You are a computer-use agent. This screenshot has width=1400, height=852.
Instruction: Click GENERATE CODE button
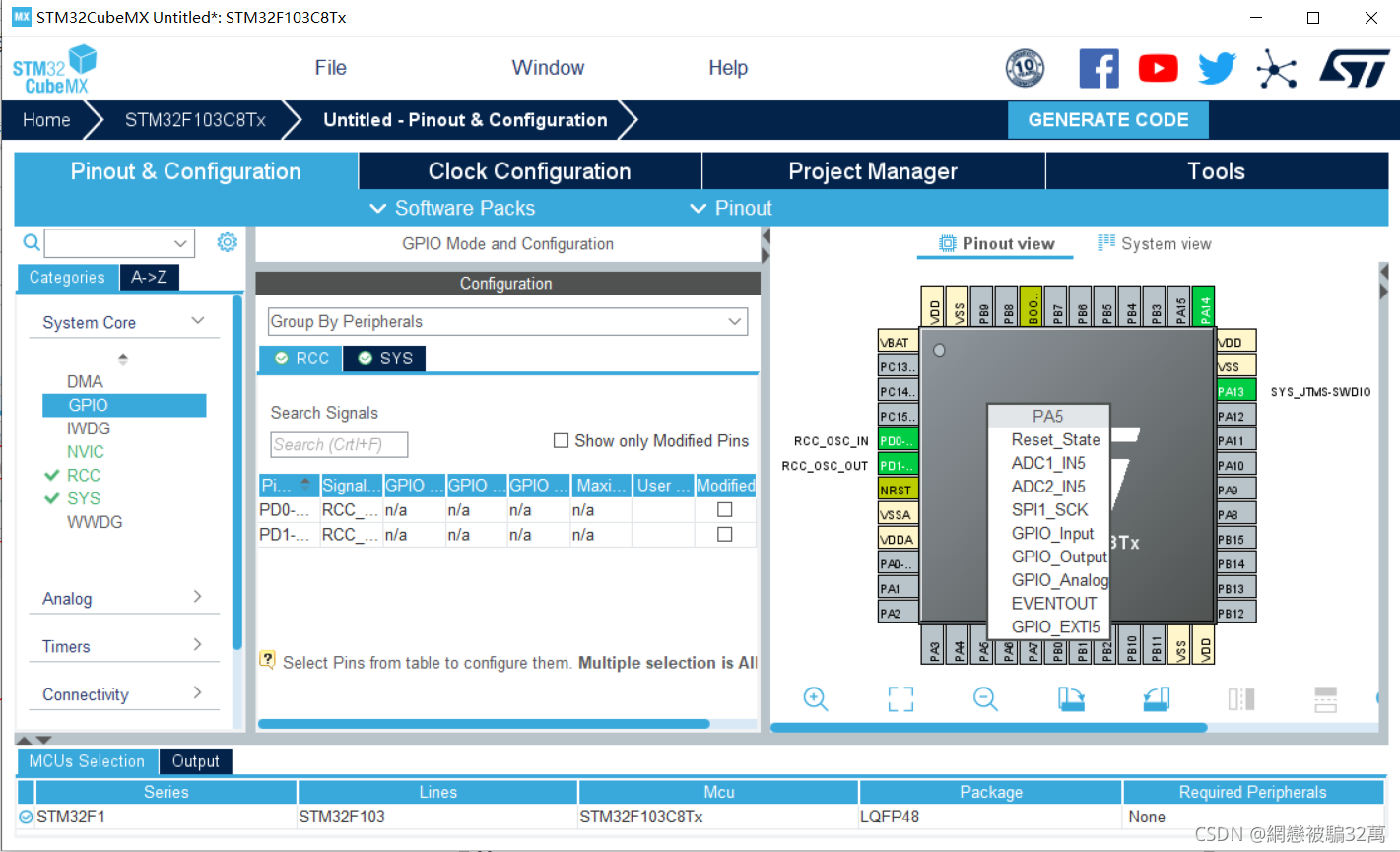pos(1108,120)
